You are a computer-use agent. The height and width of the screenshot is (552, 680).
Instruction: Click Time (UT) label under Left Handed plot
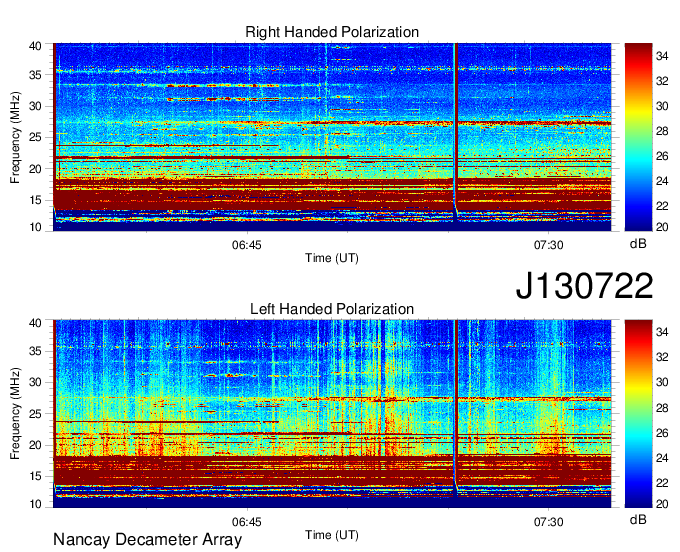(x=332, y=535)
